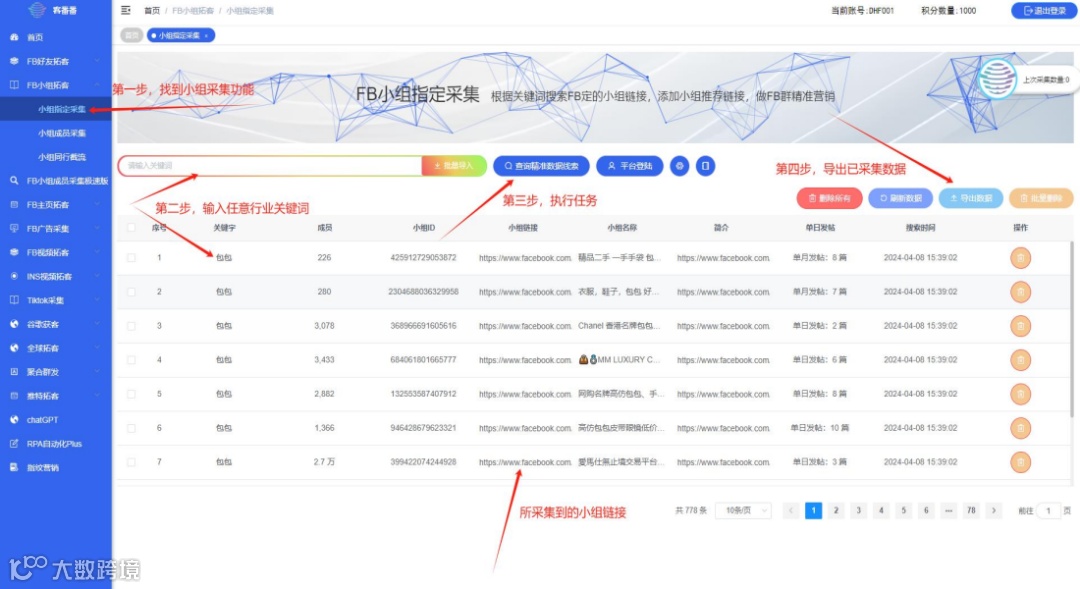Check the checkbox for row 2
1080x589 pixels.
pos(131,292)
